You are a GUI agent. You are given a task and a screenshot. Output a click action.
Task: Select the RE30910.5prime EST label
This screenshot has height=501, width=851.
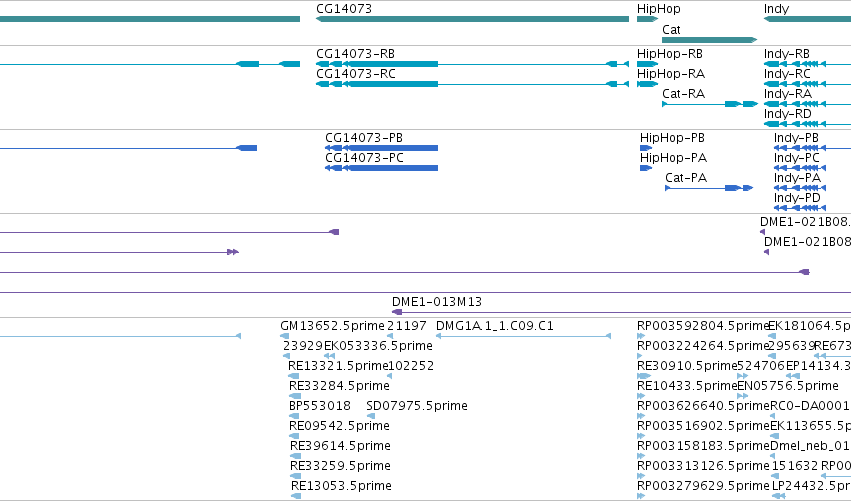[x=687, y=366]
